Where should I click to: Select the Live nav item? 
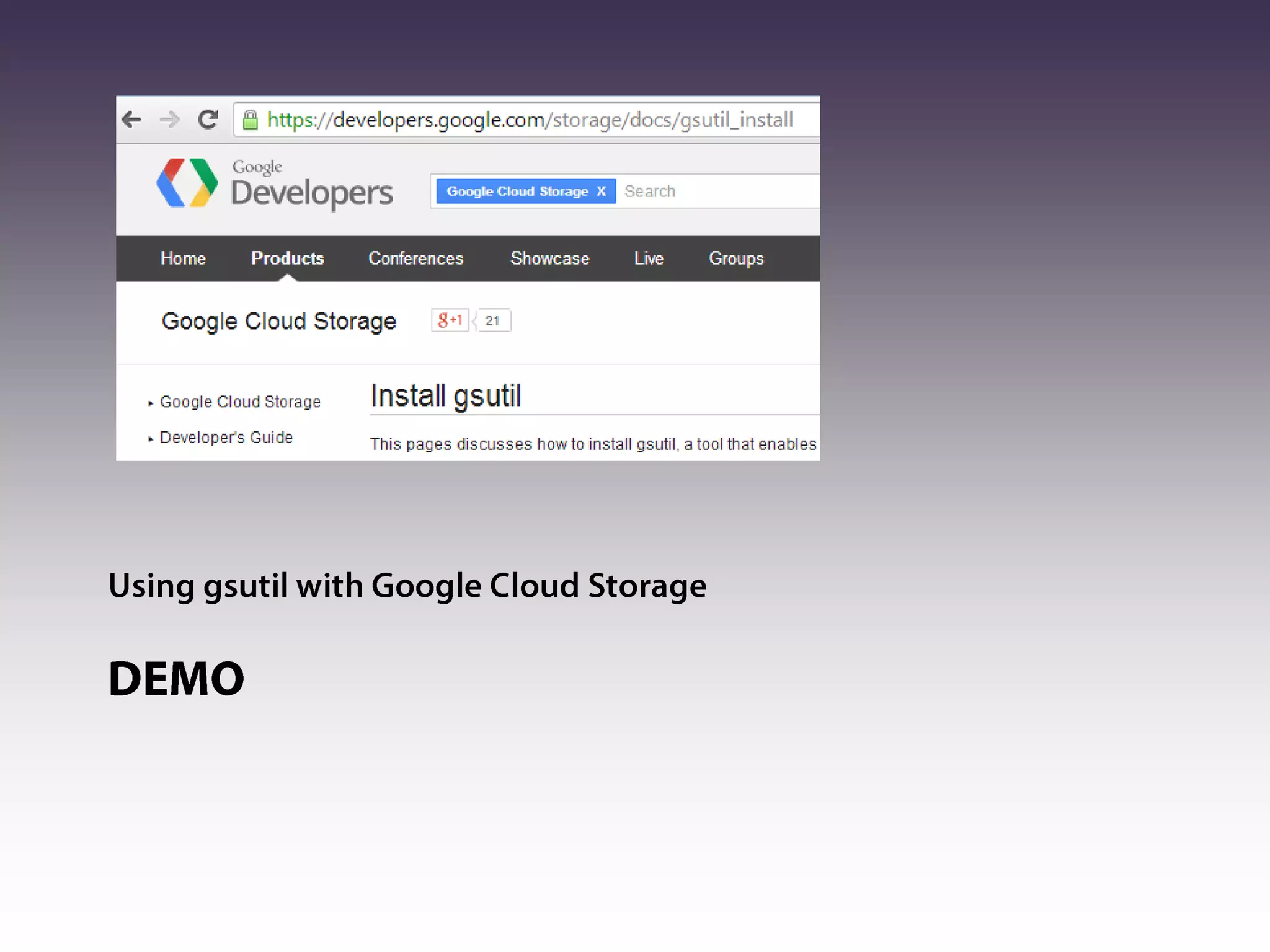(x=649, y=258)
